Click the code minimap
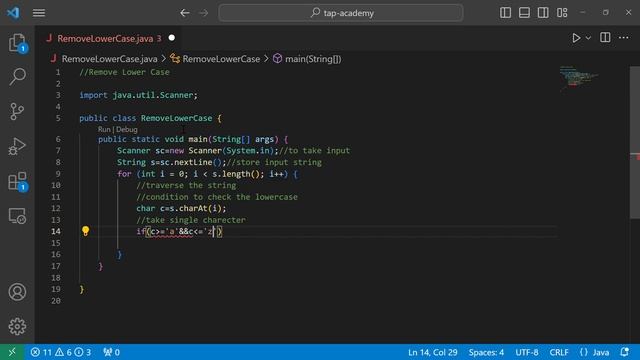 click(579, 78)
